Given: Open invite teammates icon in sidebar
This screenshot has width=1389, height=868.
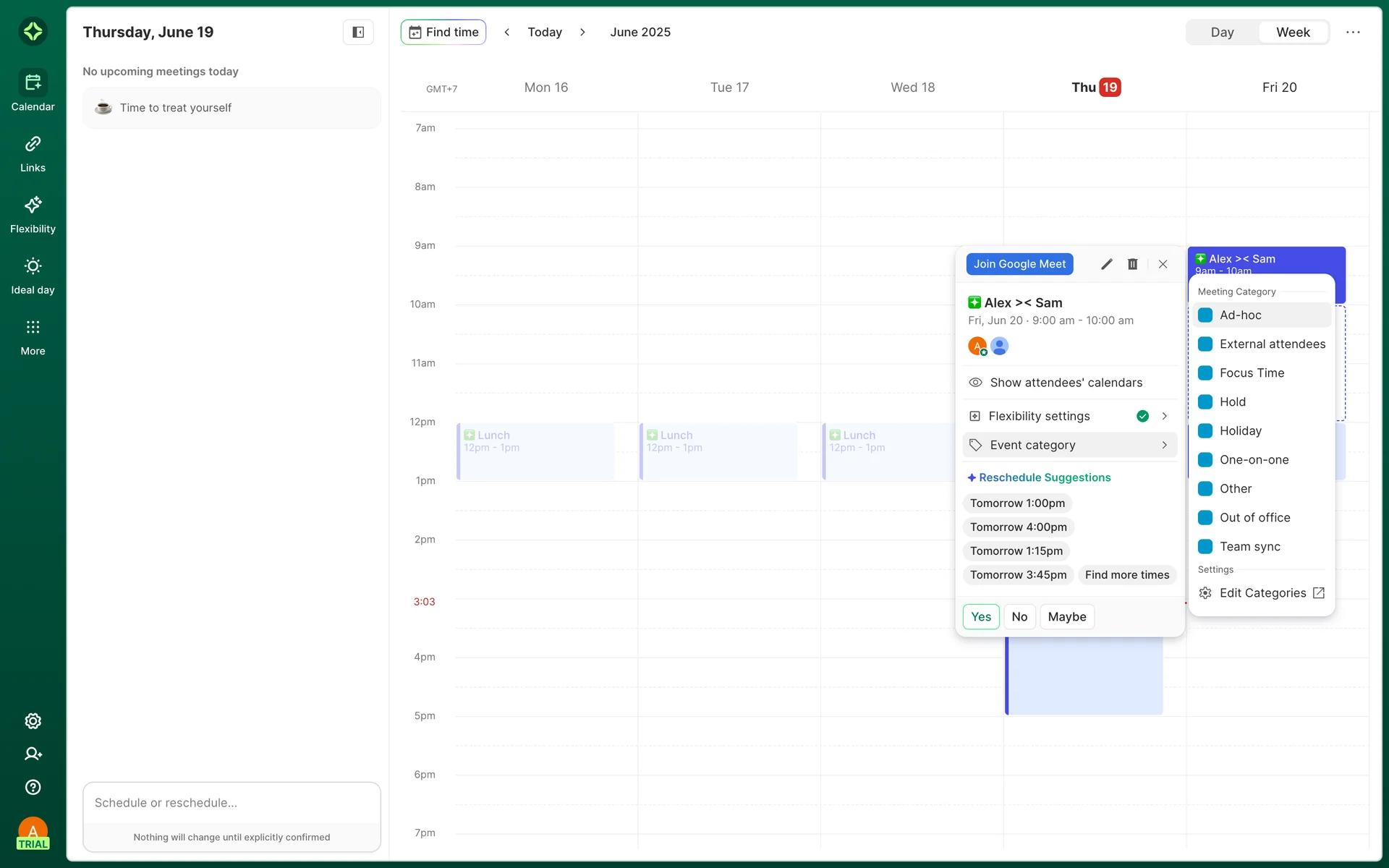Looking at the screenshot, I should (33, 754).
